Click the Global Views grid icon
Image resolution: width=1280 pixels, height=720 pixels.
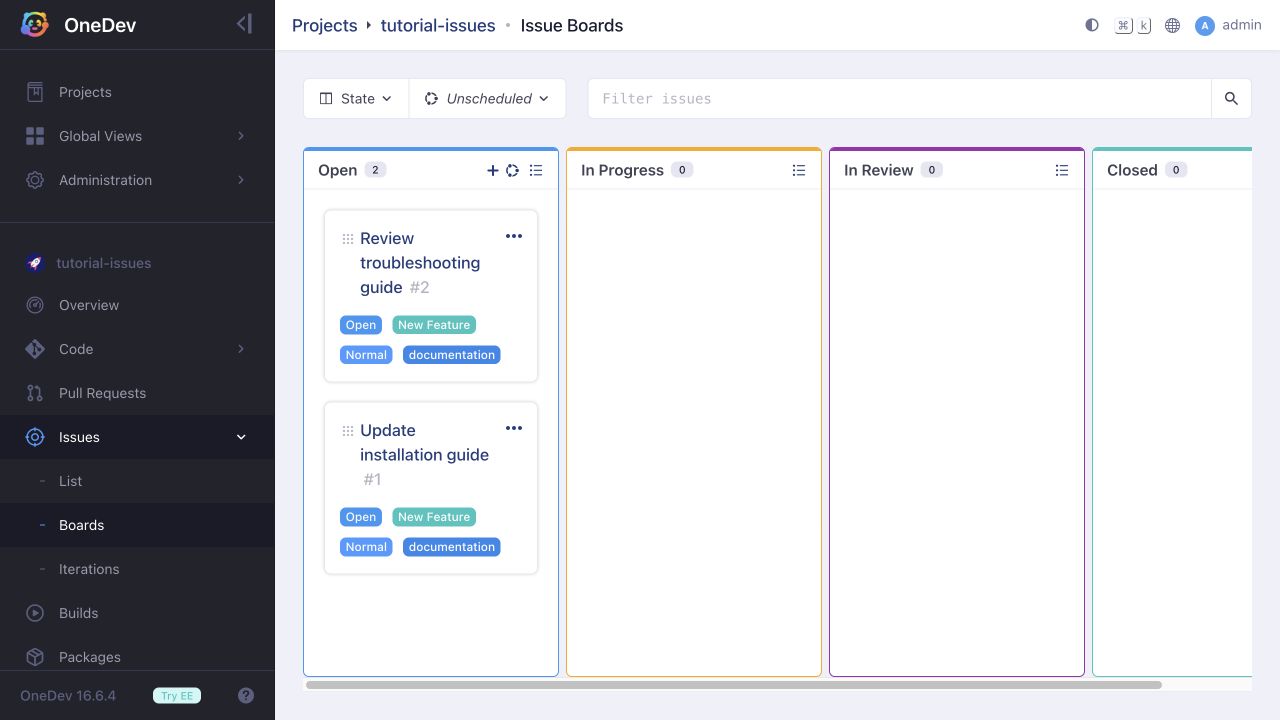(35, 136)
